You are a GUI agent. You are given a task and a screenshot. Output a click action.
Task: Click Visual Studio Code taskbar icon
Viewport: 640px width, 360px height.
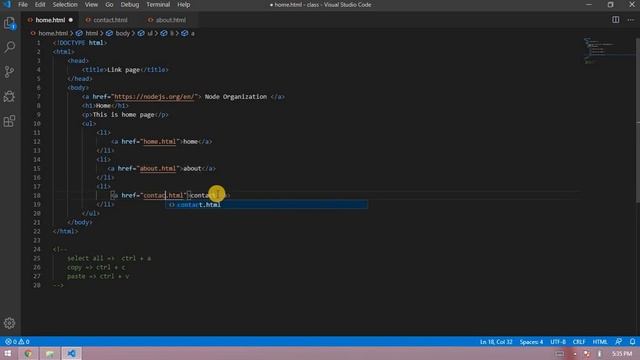(x=71, y=353)
